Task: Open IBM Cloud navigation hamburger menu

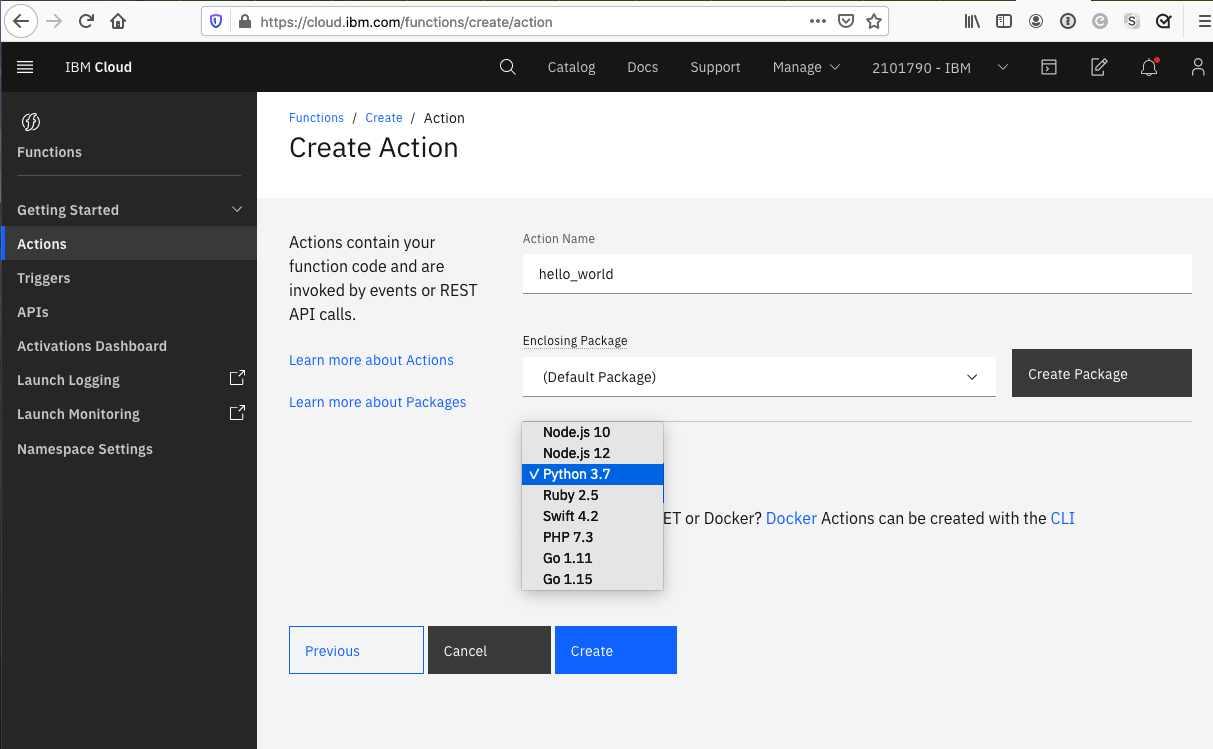Action: (26, 67)
